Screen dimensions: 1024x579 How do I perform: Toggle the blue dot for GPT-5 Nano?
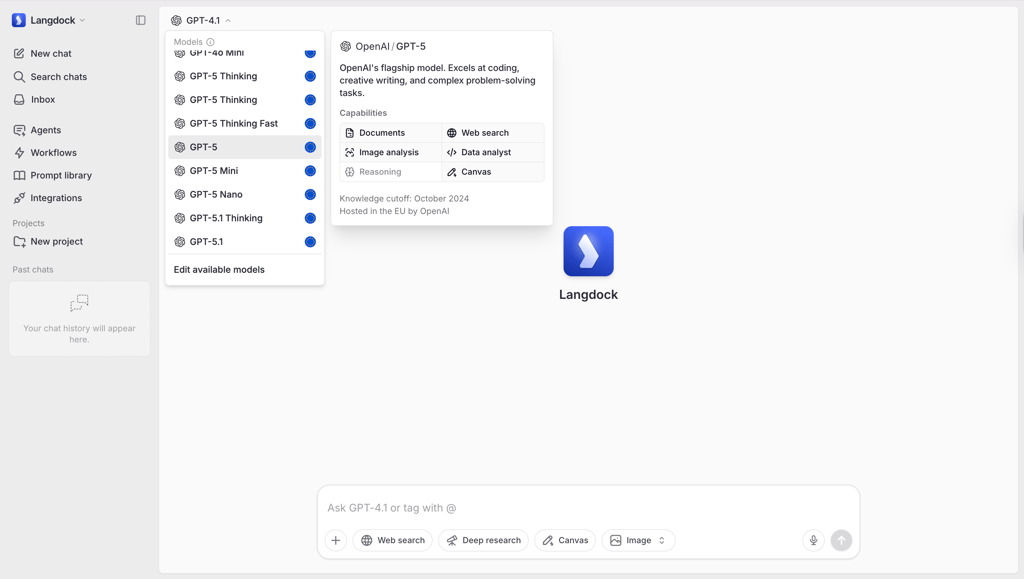(310, 195)
